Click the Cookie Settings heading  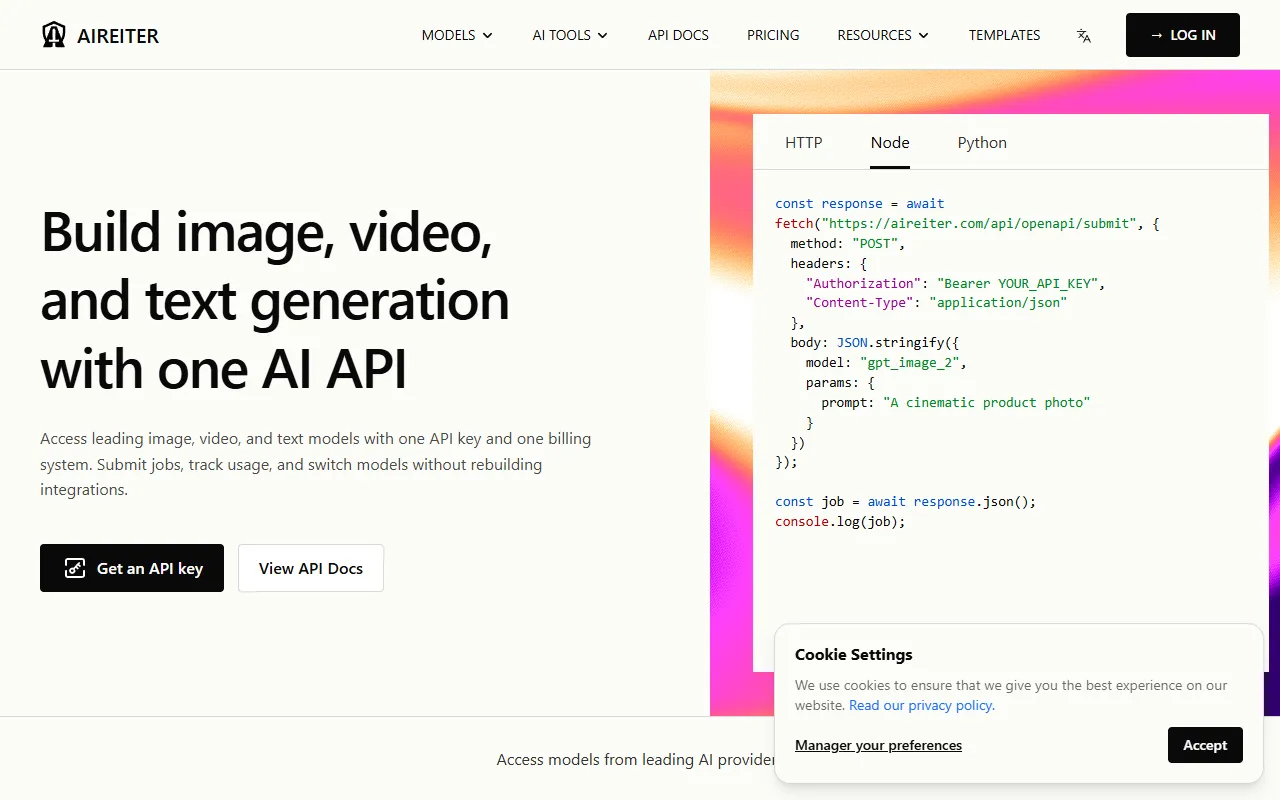(x=854, y=655)
